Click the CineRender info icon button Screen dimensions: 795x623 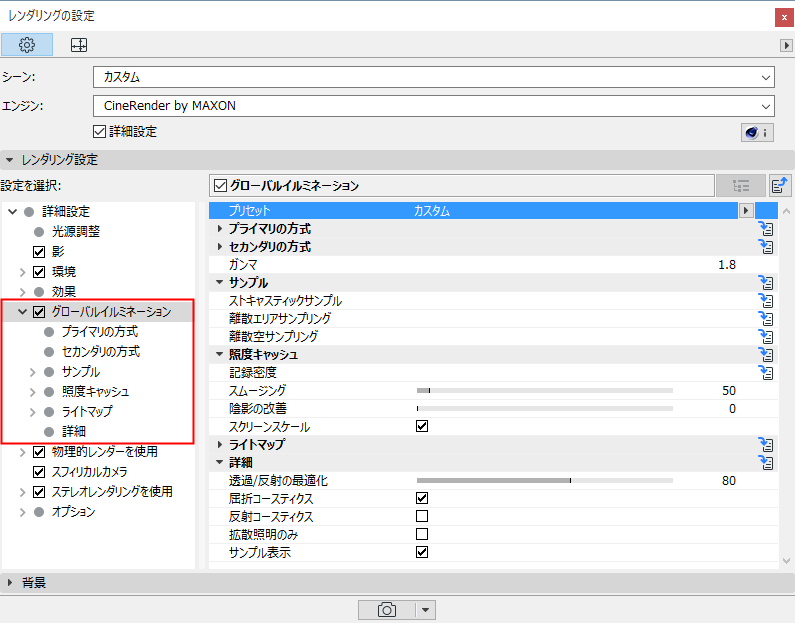point(756,133)
